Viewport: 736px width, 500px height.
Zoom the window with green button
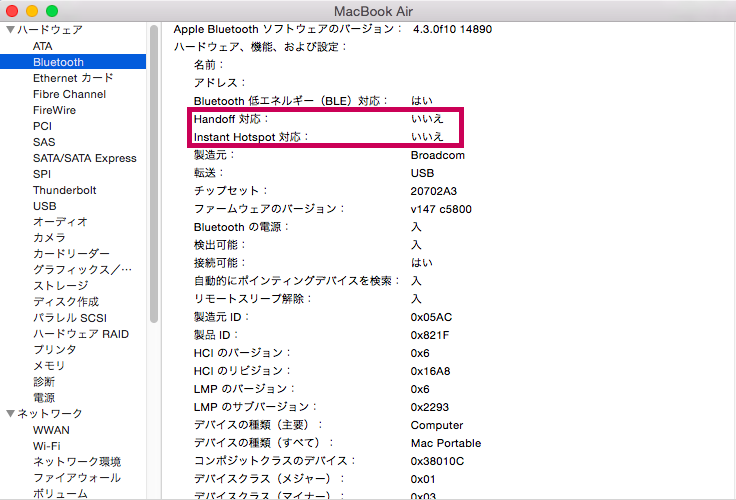coord(52,11)
